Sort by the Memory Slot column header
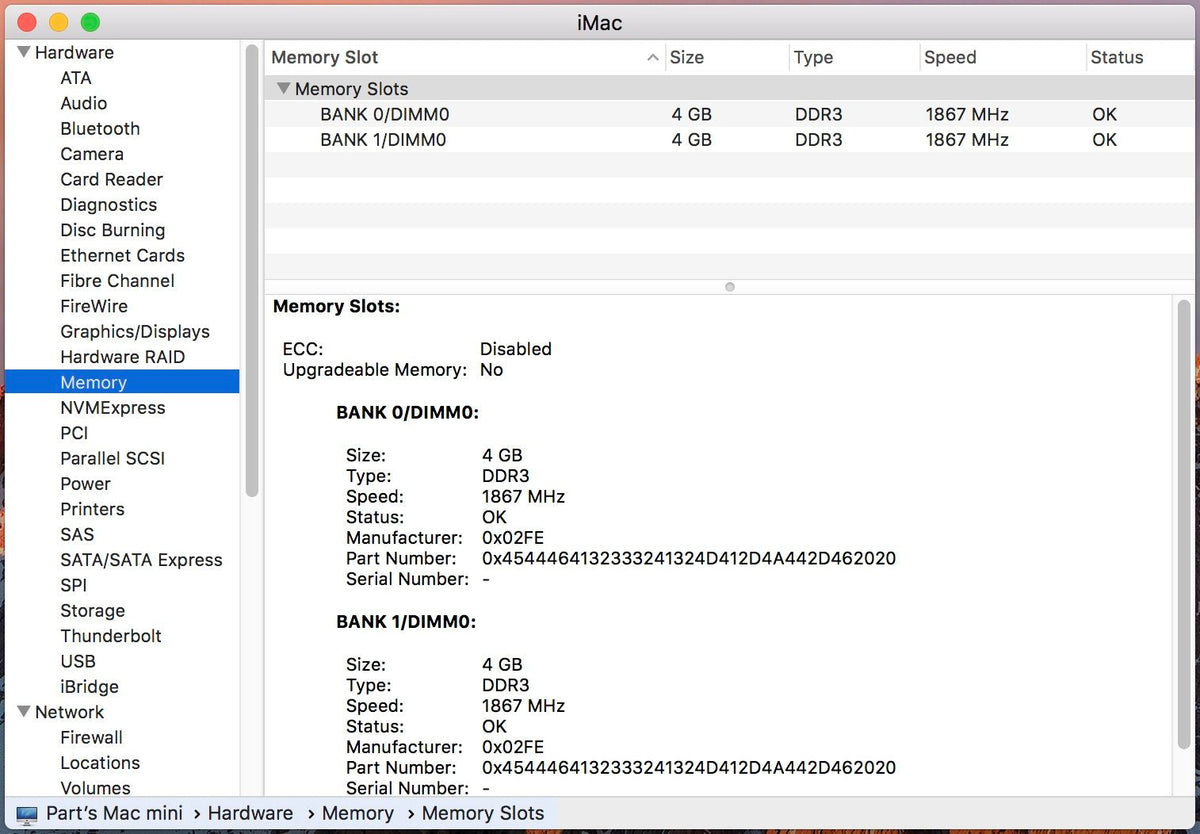 (465, 58)
